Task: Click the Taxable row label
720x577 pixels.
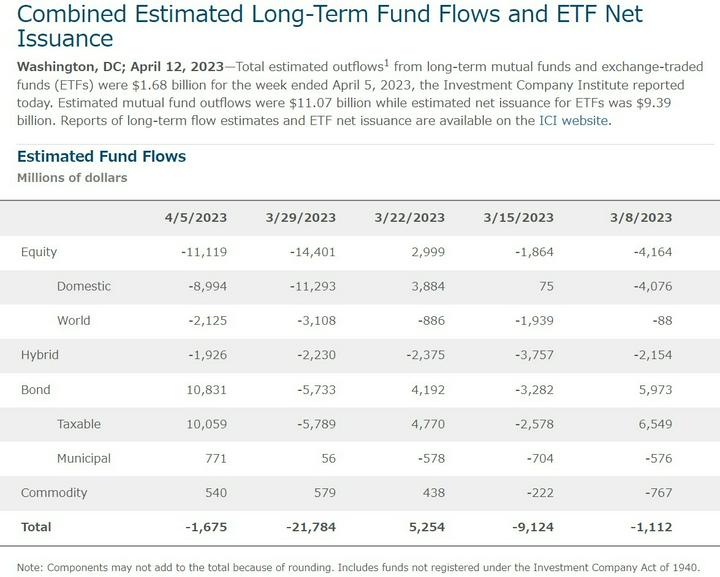Action: pos(81,424)
